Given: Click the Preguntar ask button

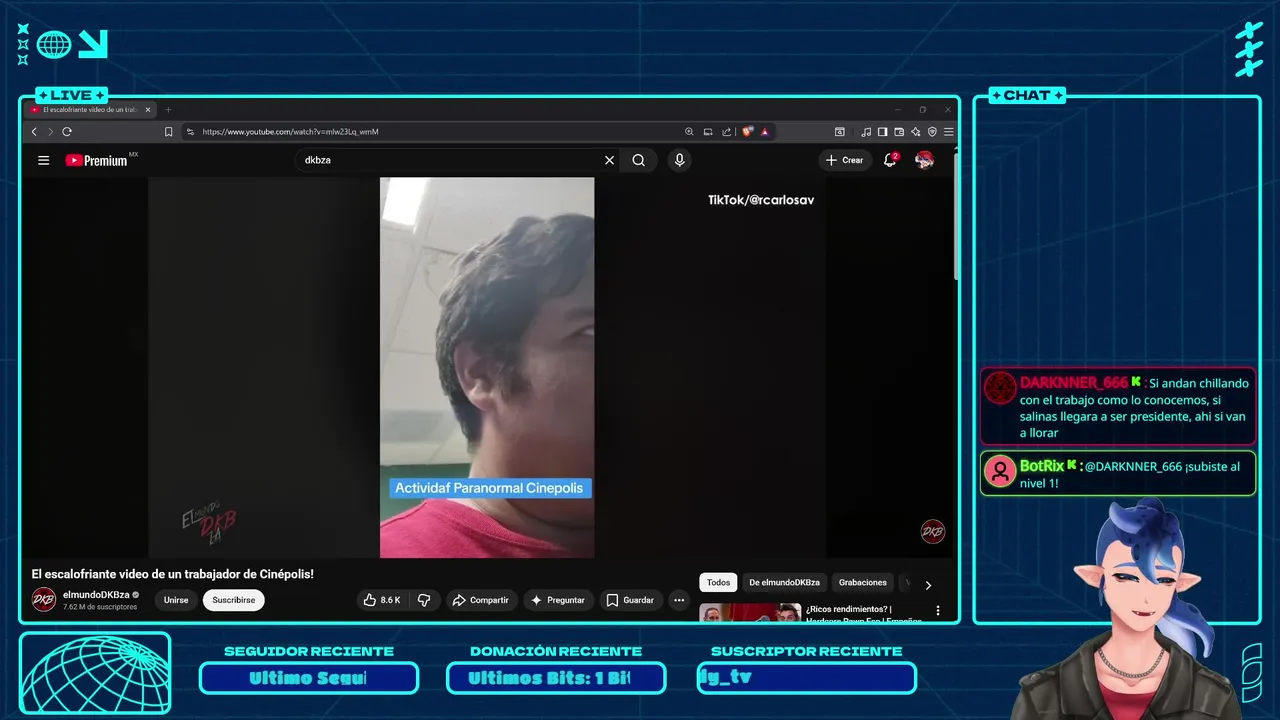Looking at the screenshot, I should [558, 600].
